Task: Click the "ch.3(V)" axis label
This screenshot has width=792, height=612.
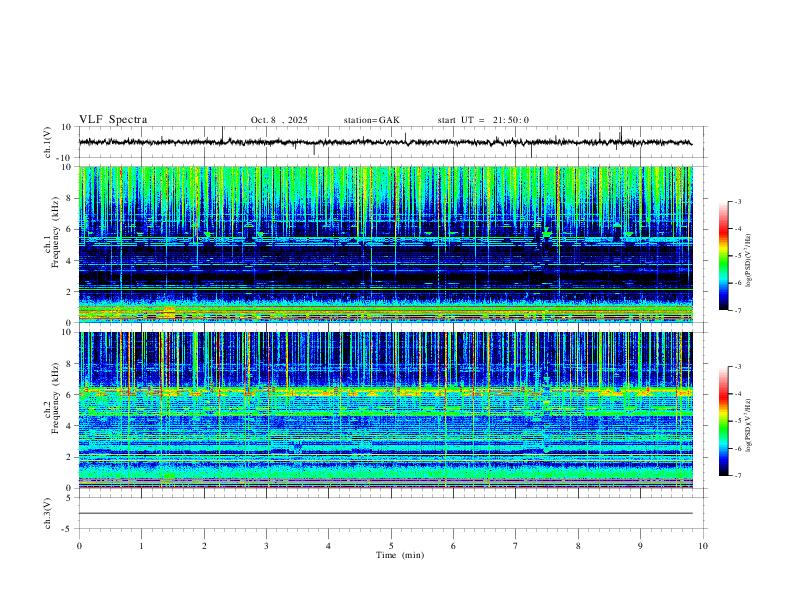Action: pyautogui.click(x=48, y=513)
